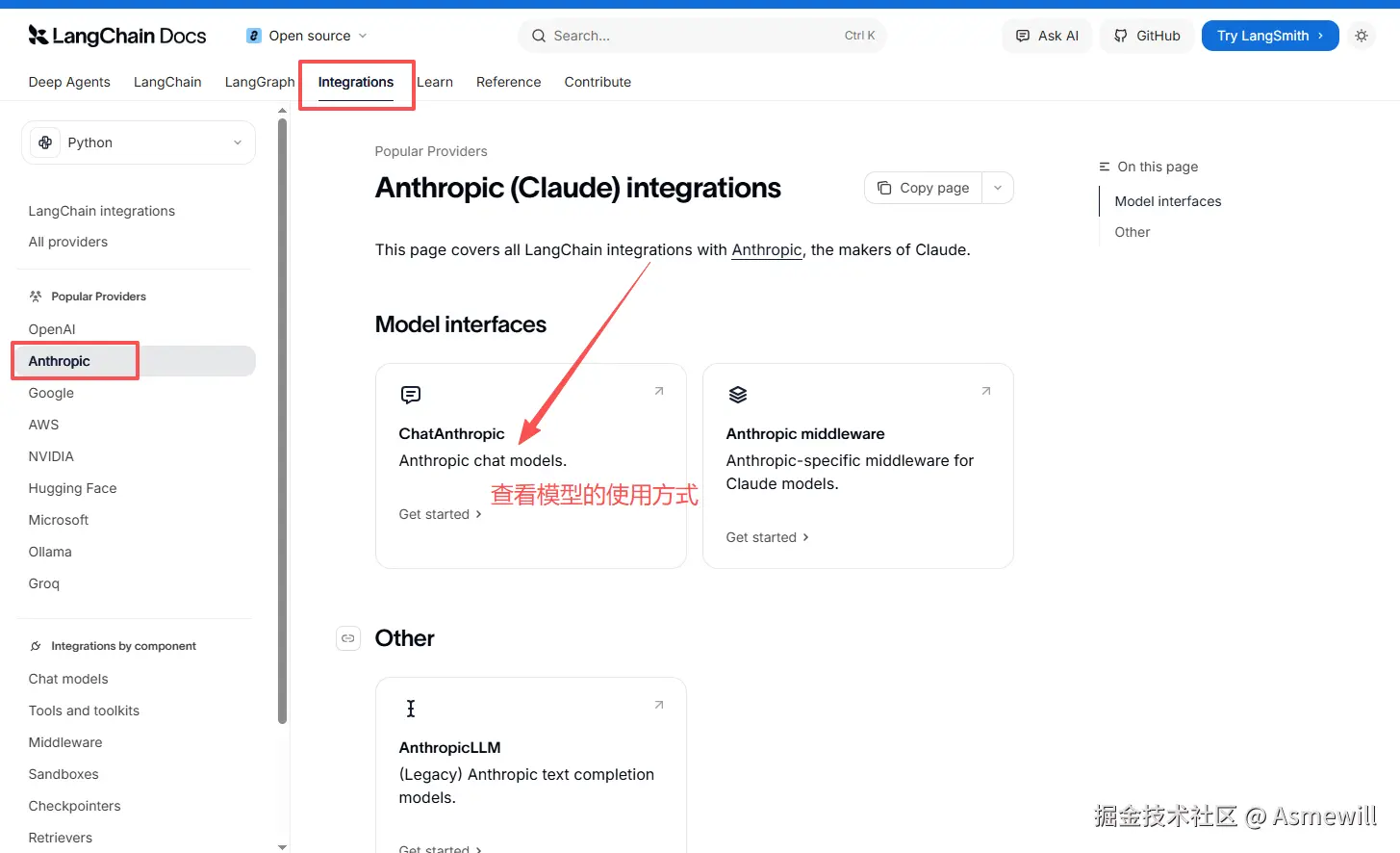Select the Integrations tab
Image resolution: width=1400 pixels, height=853 pixels.
click(x=356, y=82)
